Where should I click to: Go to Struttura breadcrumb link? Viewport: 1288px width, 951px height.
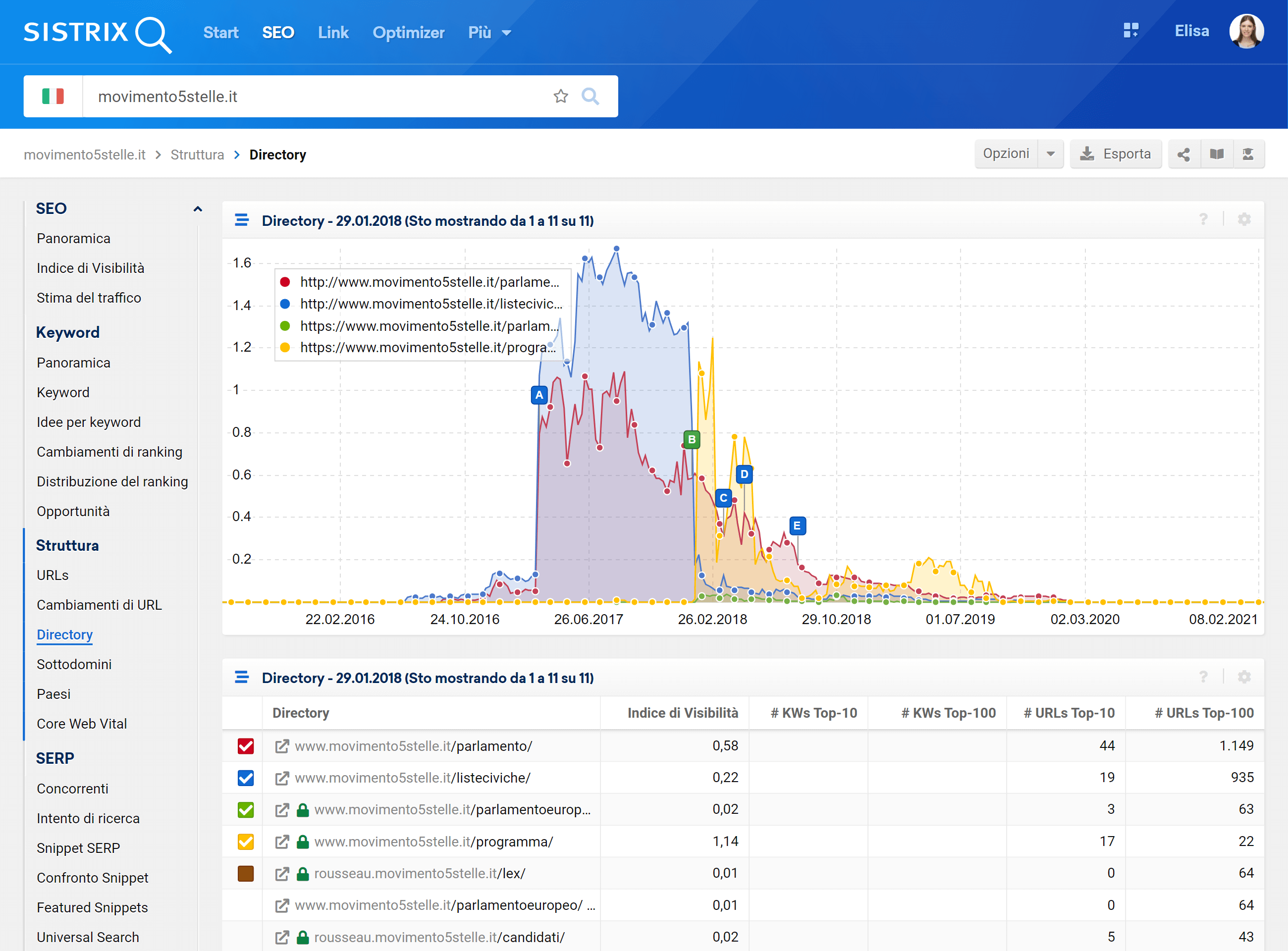click(197, 155)
